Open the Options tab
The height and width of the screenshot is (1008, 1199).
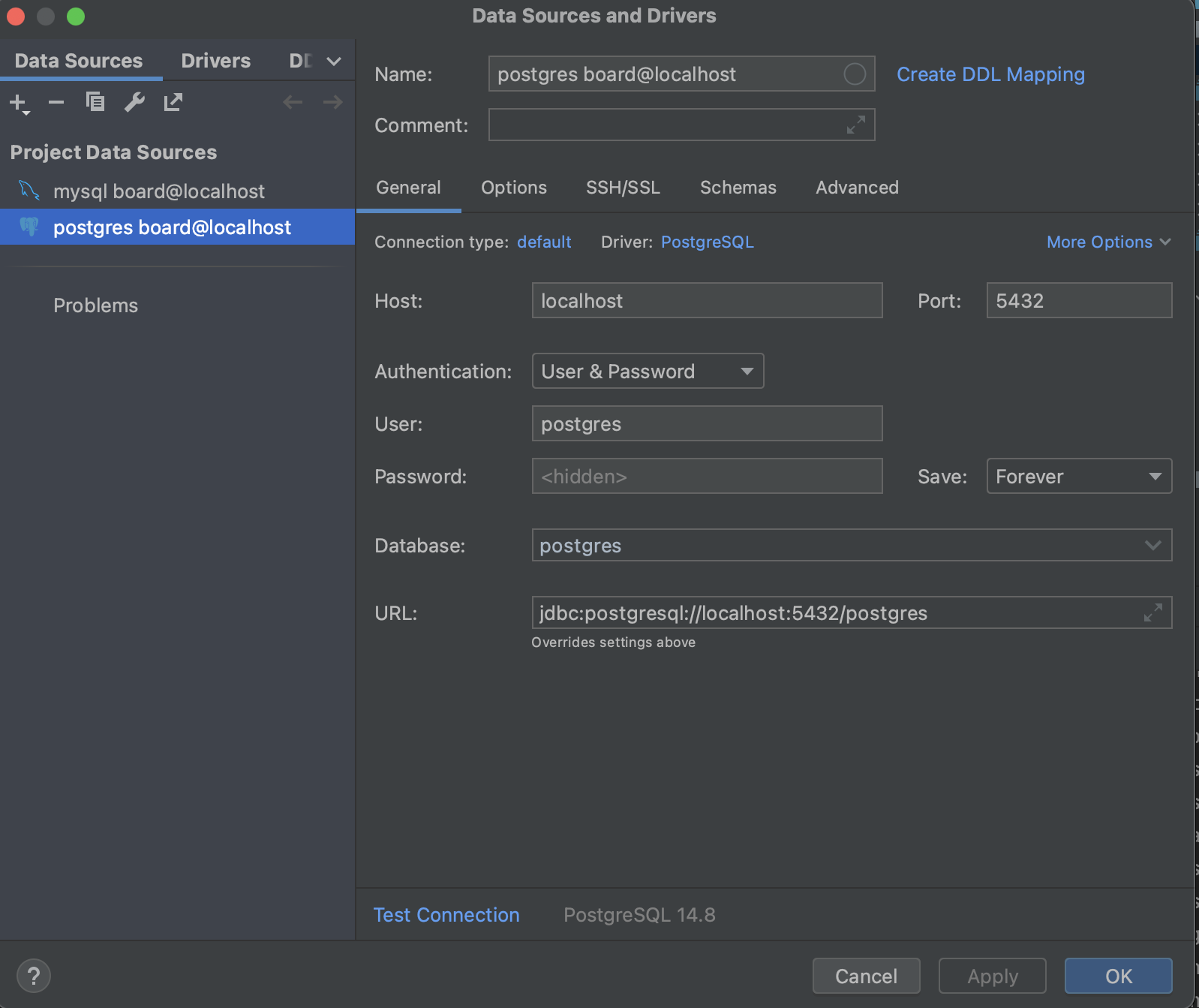coord(514,188)
